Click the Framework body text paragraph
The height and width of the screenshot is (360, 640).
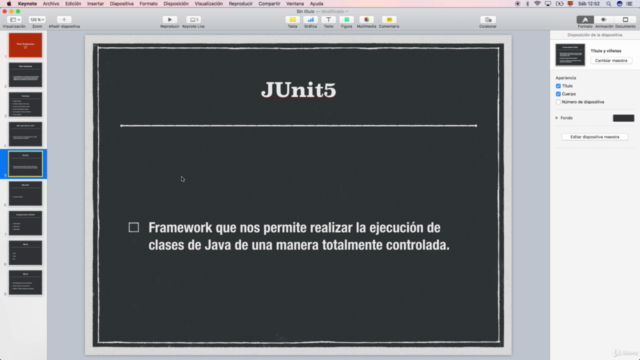point(299,236)
